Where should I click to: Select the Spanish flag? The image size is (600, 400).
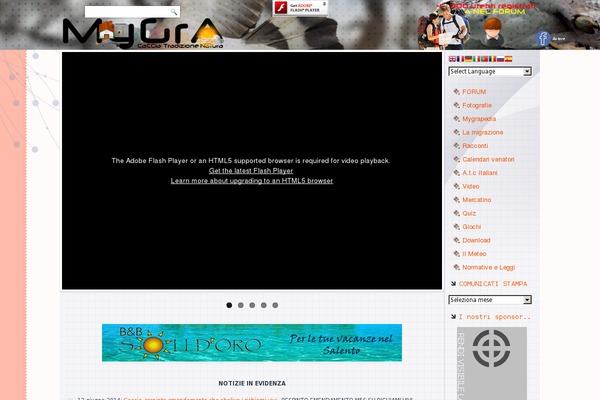coord(509,59)
